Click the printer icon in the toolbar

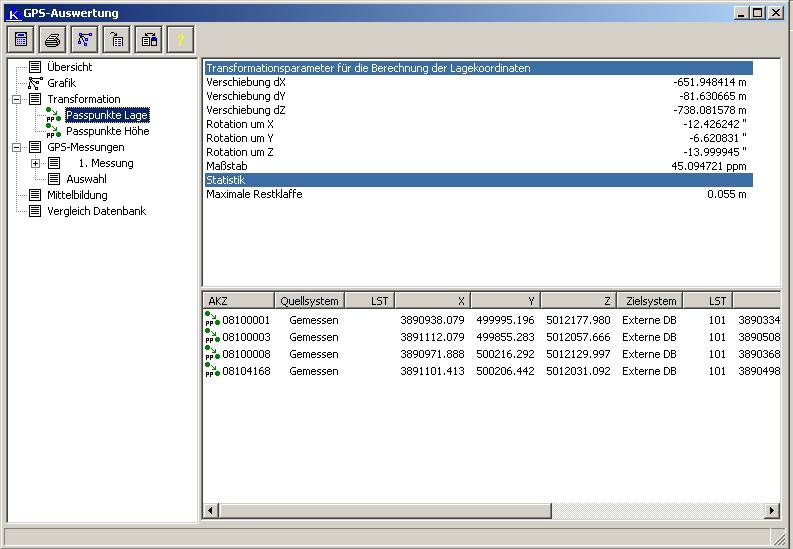[x=53, y=39]
